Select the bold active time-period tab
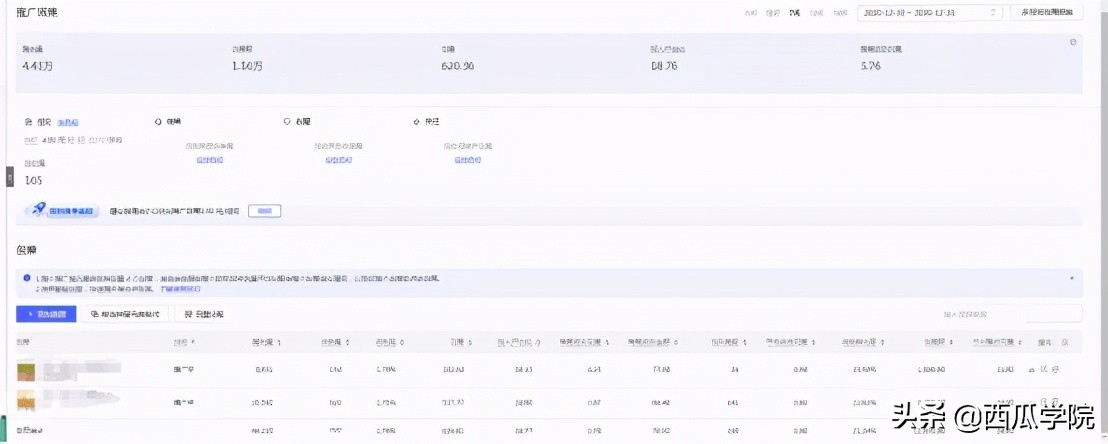 coord(794,13)
